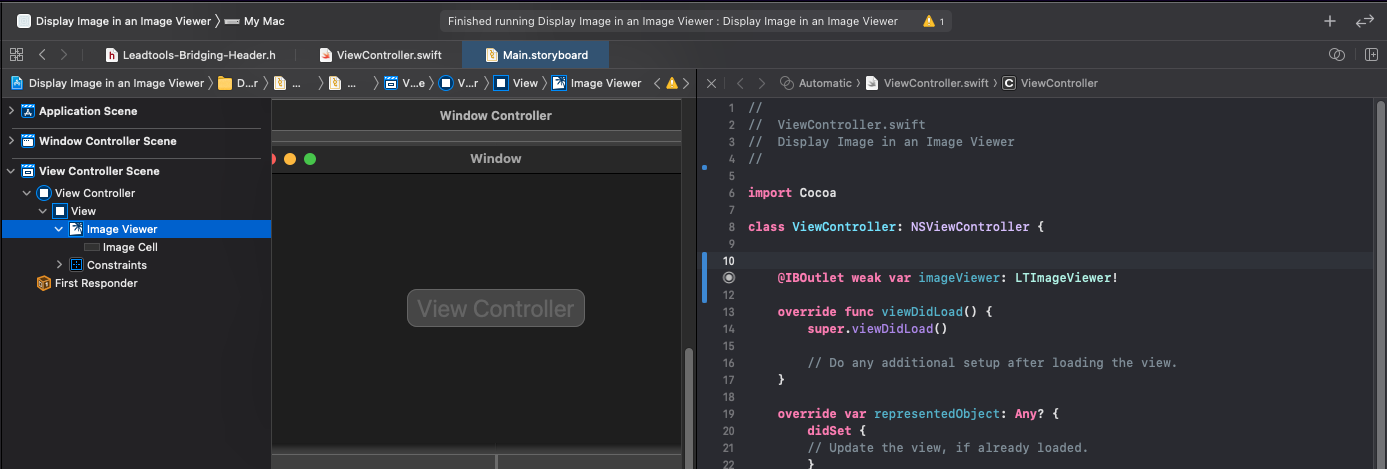Click the plus Library button in toolbar
Viewport: 1387px width, 469px height.
pyautogui.click(x=1329, y=21)
